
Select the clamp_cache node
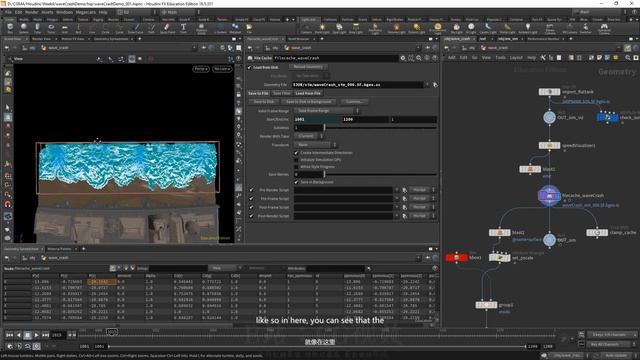click(x=597, y=232)
